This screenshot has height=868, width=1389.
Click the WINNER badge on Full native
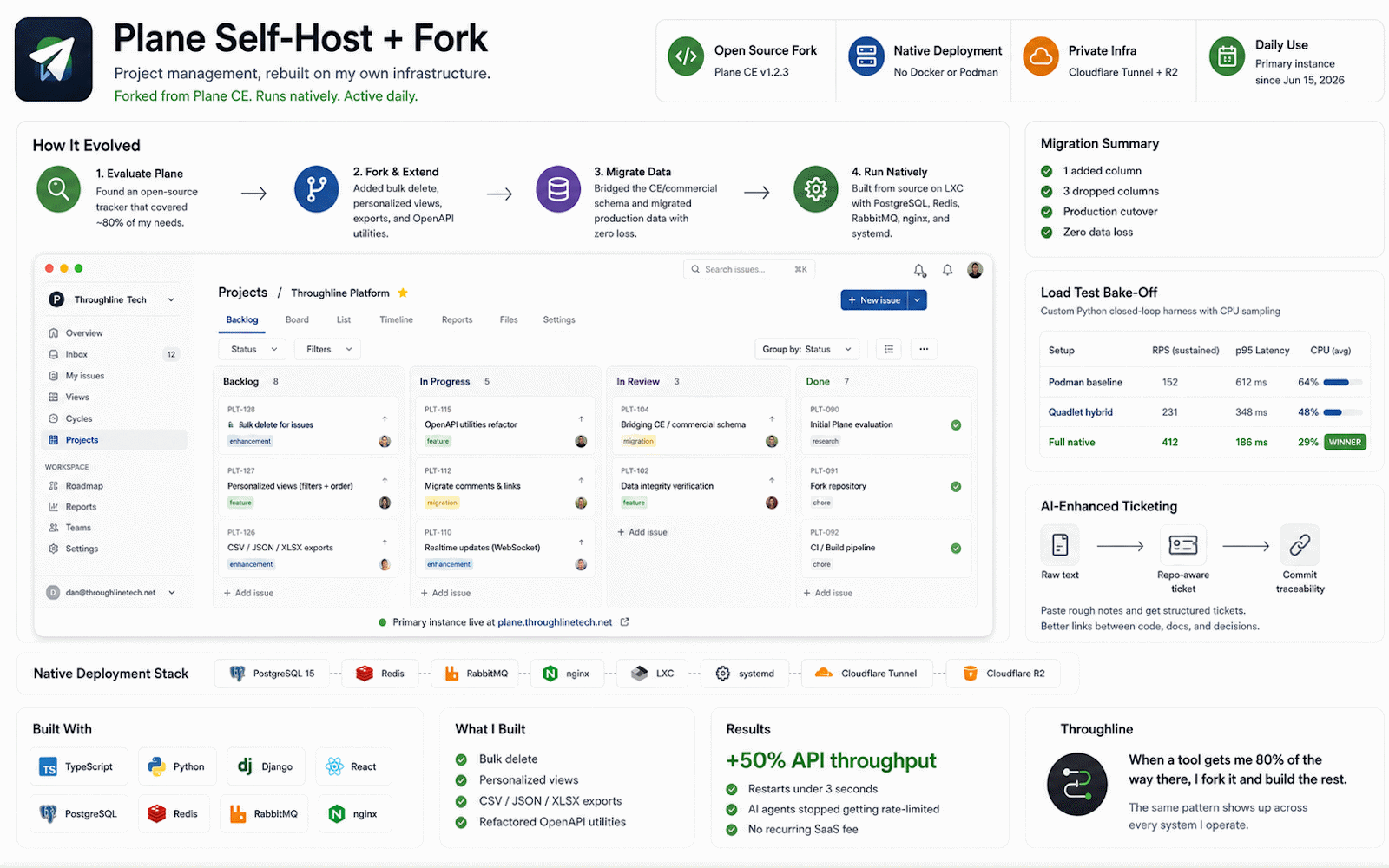tap(1345, 442)
